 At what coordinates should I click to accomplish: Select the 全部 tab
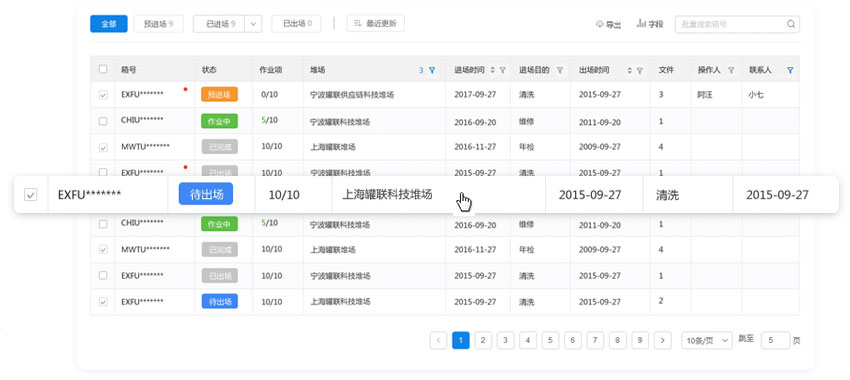click(109, 24)
